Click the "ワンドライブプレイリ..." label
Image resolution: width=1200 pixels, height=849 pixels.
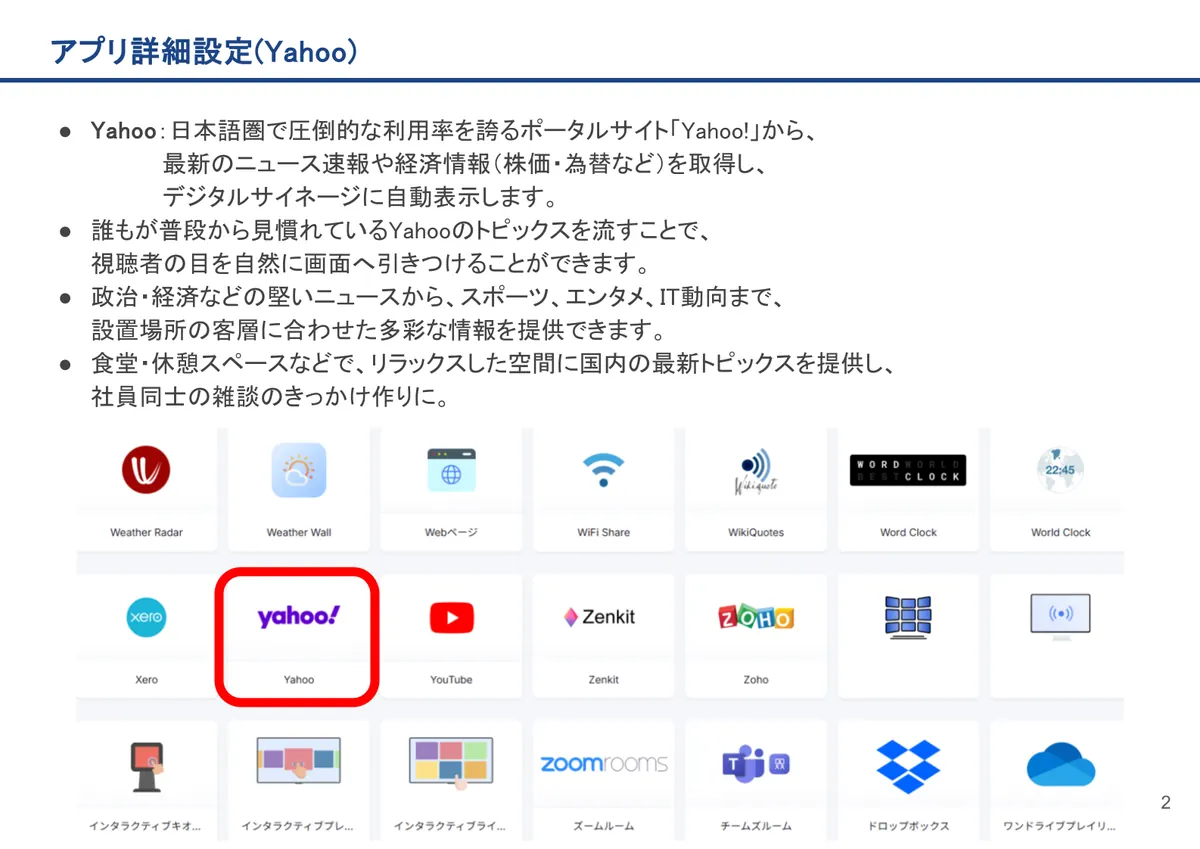tap(1060, 827)
